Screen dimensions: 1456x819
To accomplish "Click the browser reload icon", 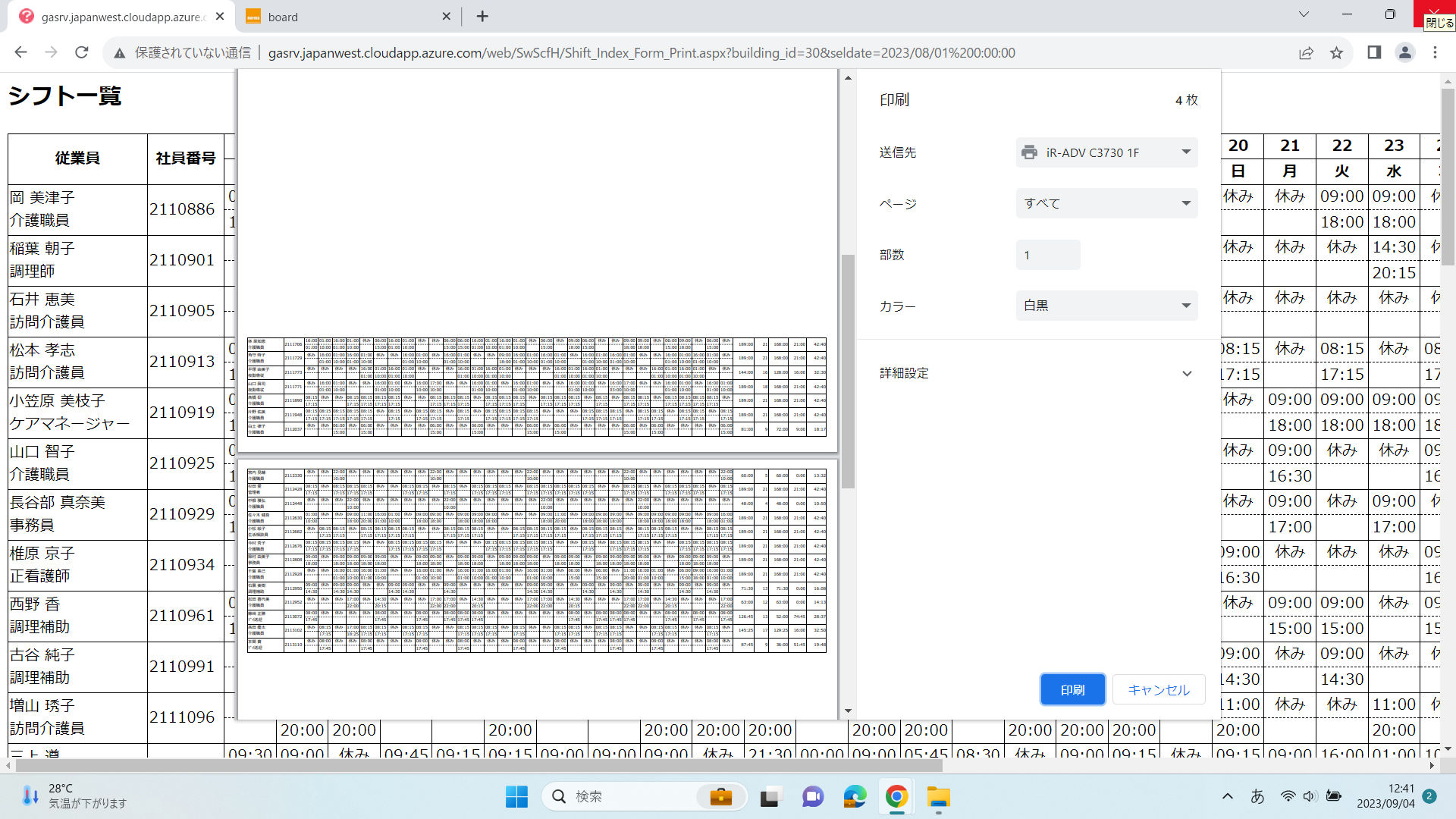I will click(x=82, y=52).
